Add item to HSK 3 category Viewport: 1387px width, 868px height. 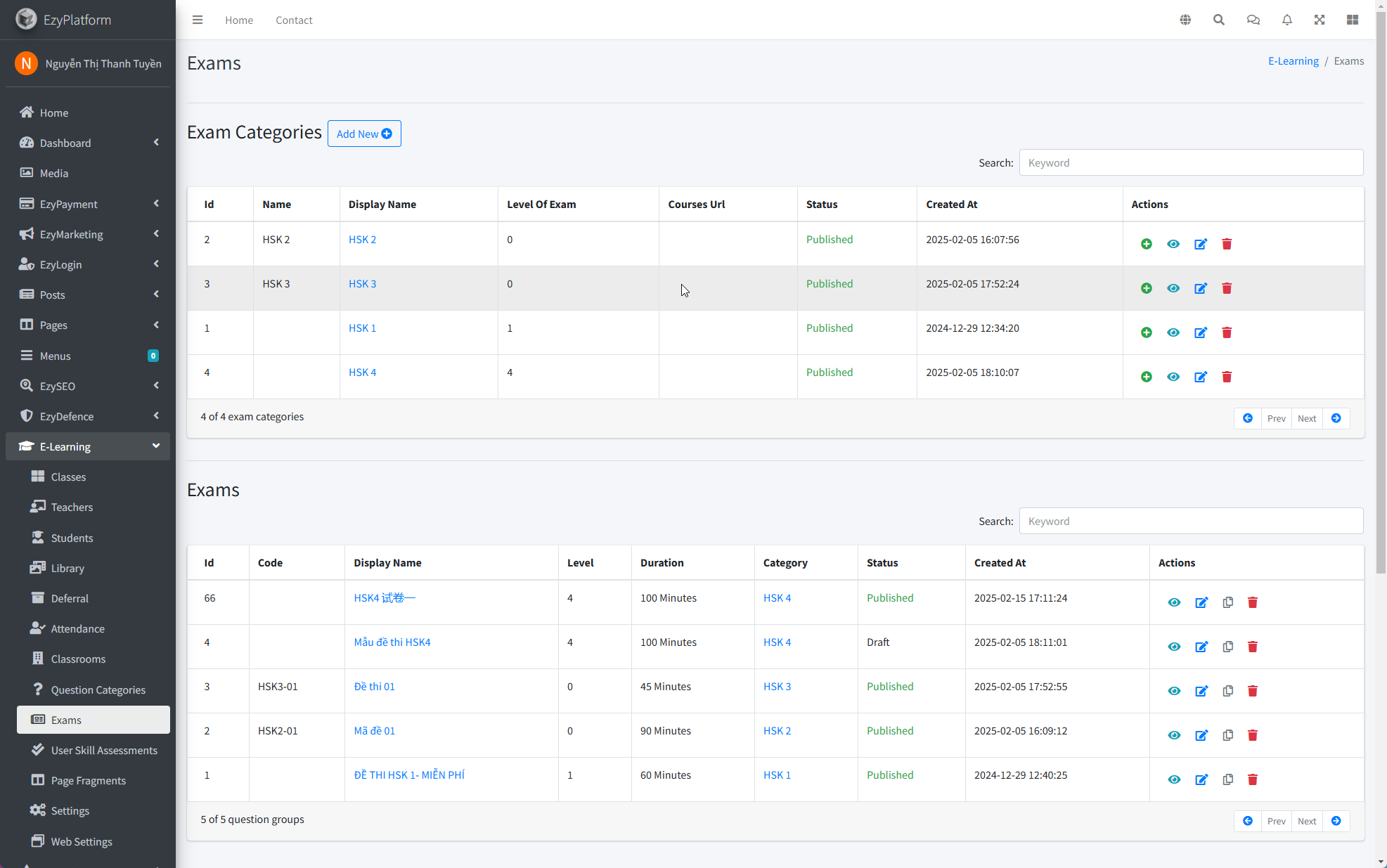pos(1147,288)
